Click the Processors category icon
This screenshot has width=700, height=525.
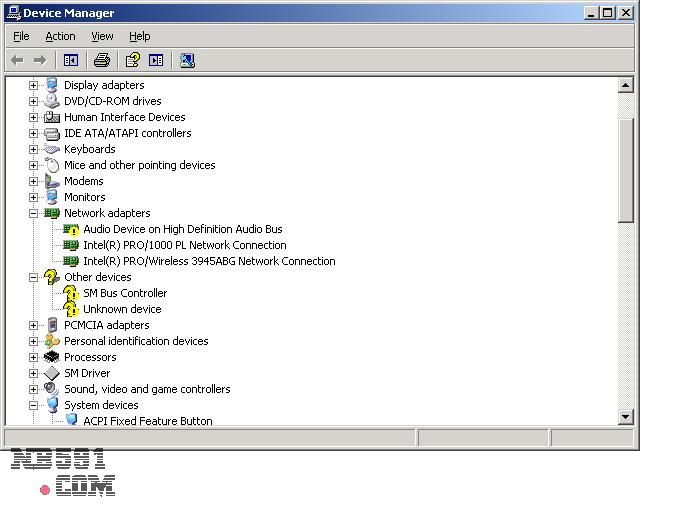(52, 357)
